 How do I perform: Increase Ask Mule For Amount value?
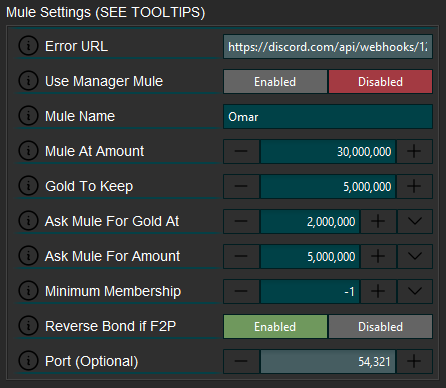(x=378, y=256)
